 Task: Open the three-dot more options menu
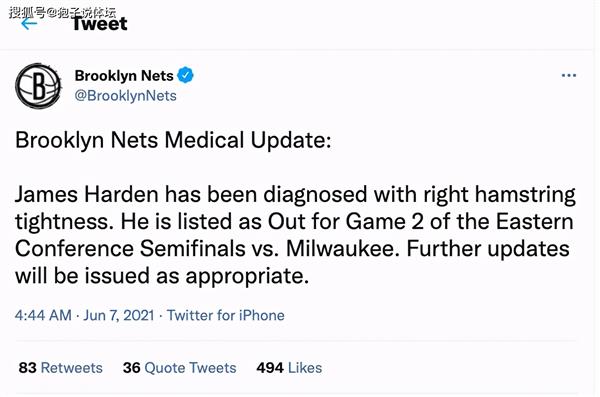tap(569, 75)
